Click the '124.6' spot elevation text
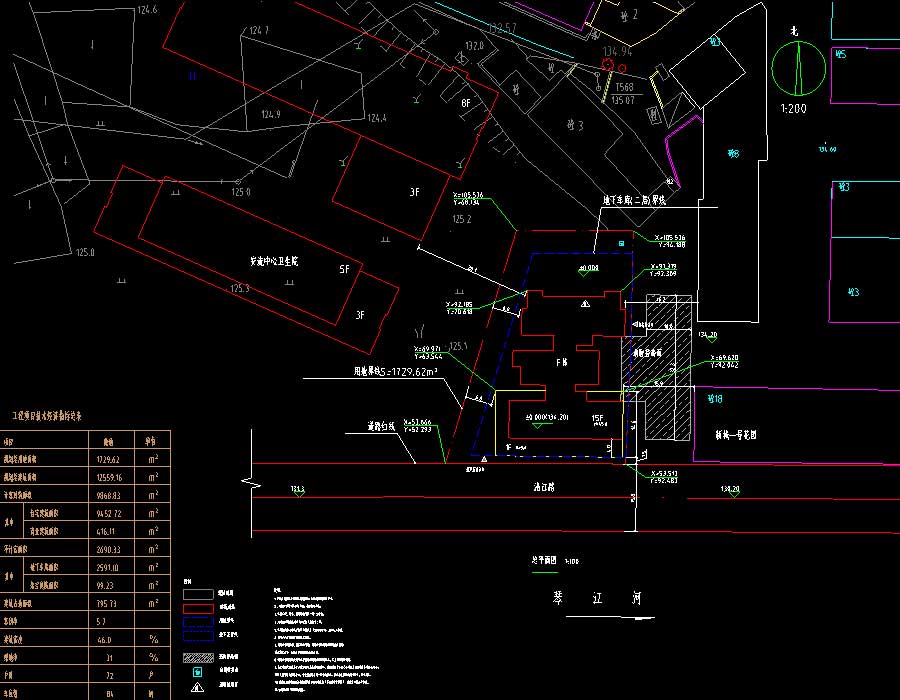Viewport: 900px width, 700px height. [147, 10]
